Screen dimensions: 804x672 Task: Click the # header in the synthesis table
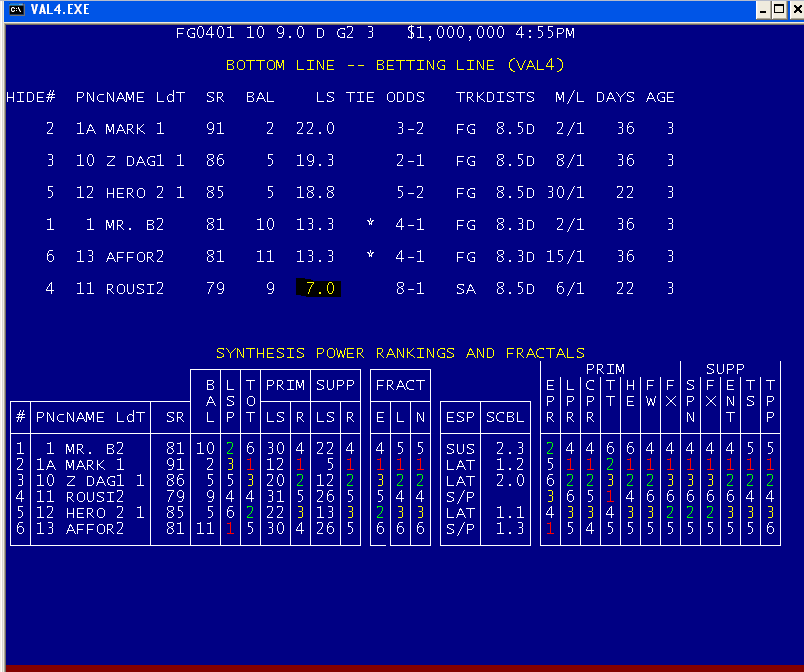[21, 417]
